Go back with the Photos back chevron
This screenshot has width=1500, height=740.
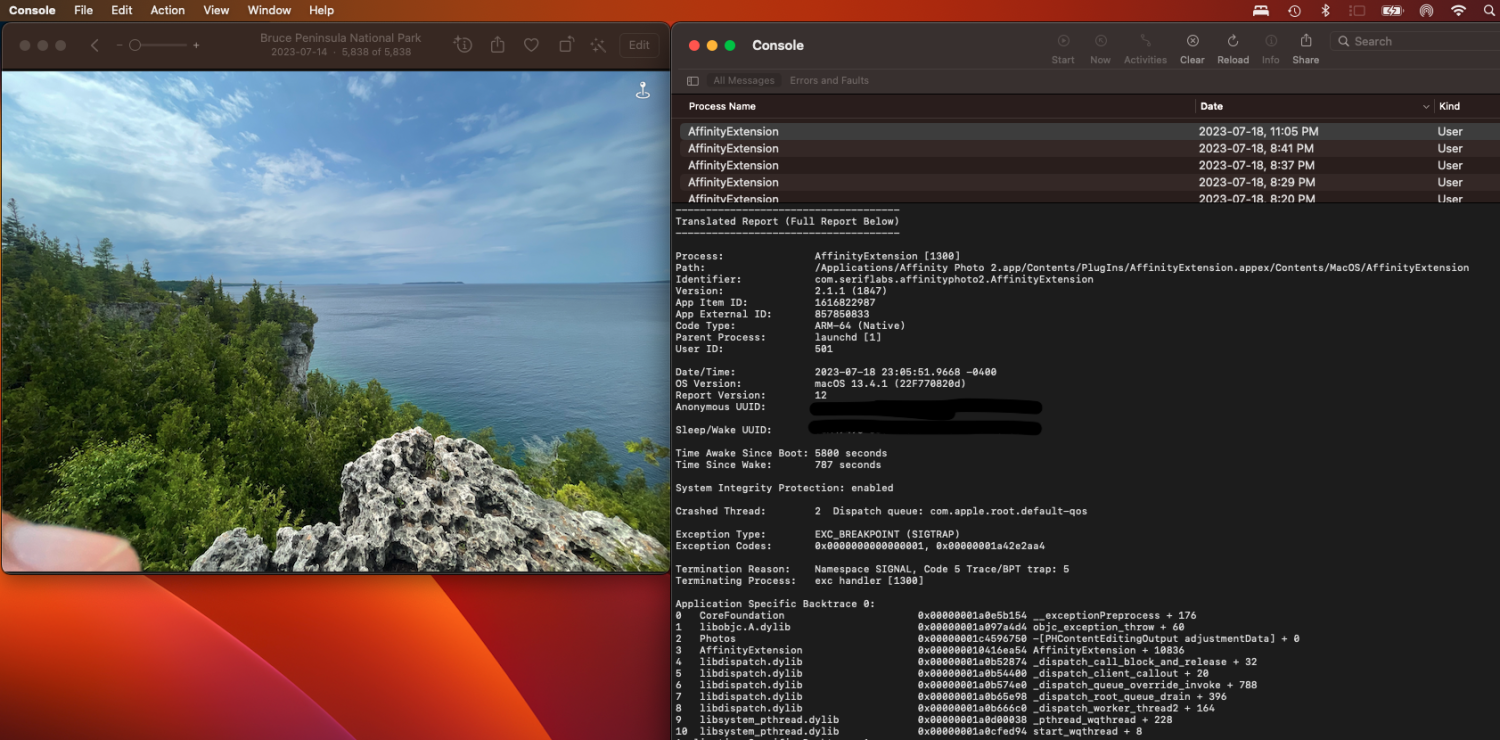95,45
